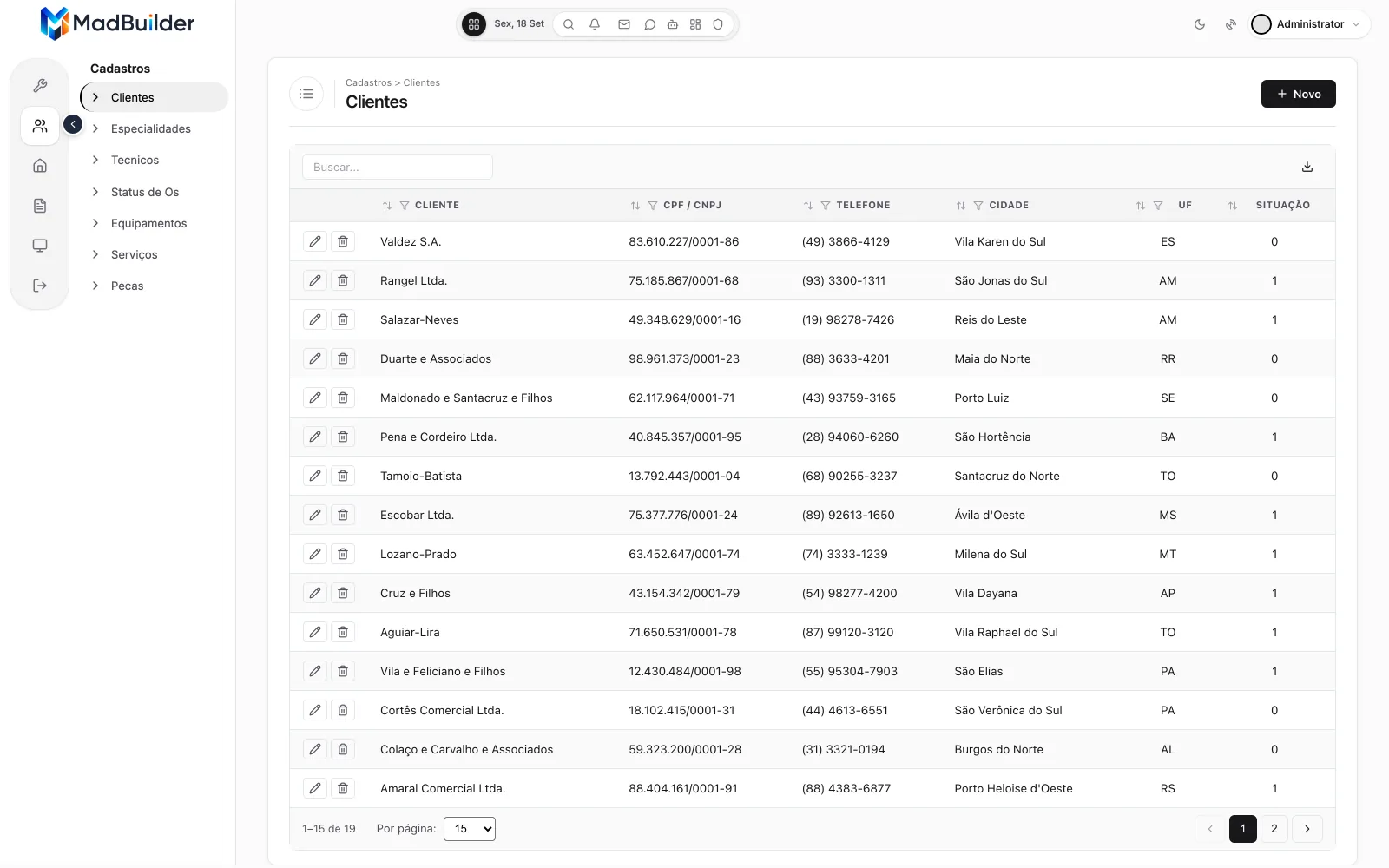Click the list menu icon beside Clientes title
The width and height of the screenshot is (1389, 868).
306,94
